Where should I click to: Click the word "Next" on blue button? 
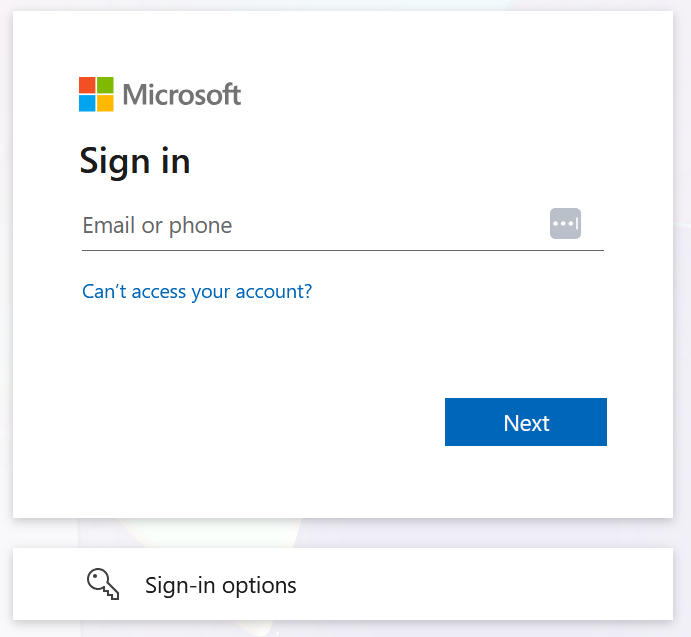[x=526, y=423]
